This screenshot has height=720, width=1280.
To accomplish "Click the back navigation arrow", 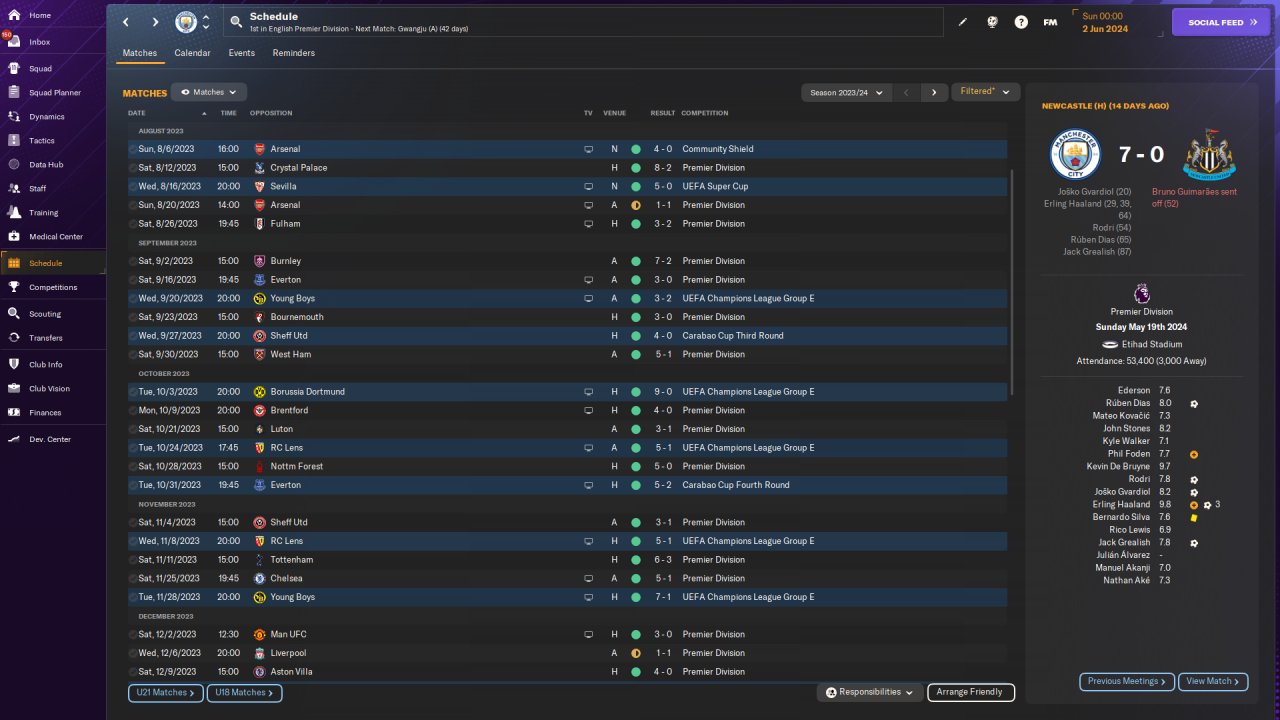I will pos(125,22).
